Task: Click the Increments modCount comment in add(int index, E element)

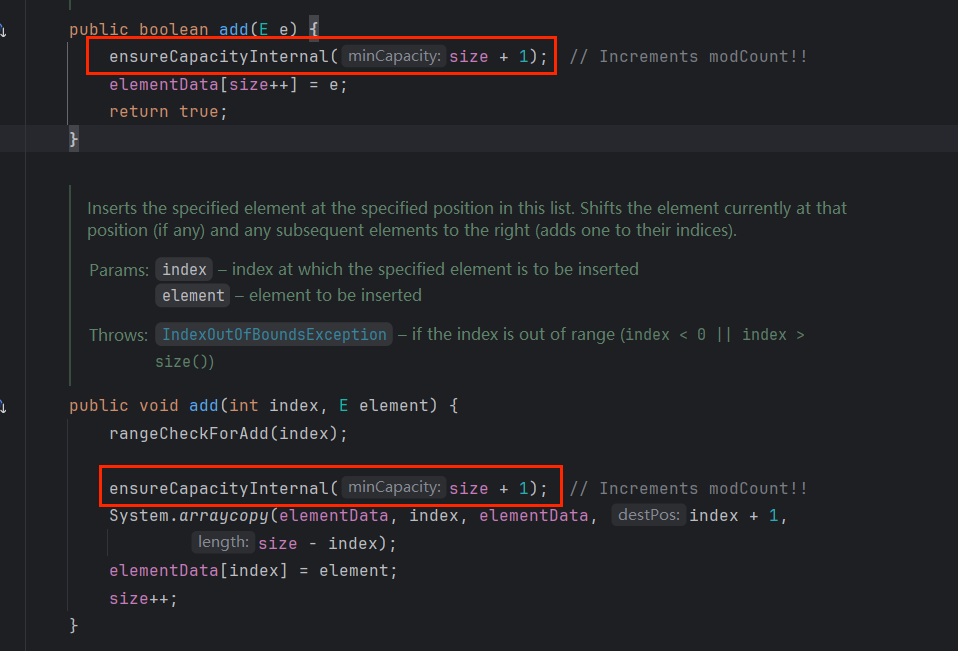Action: pyautogui.click(x=689, y=489)
